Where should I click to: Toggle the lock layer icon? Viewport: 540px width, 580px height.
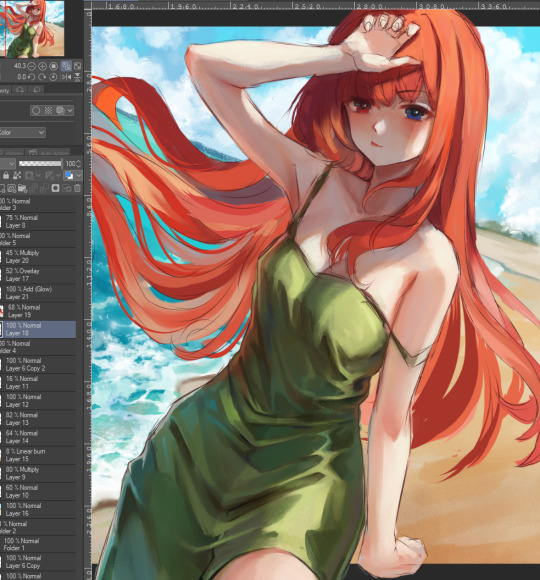6,175
